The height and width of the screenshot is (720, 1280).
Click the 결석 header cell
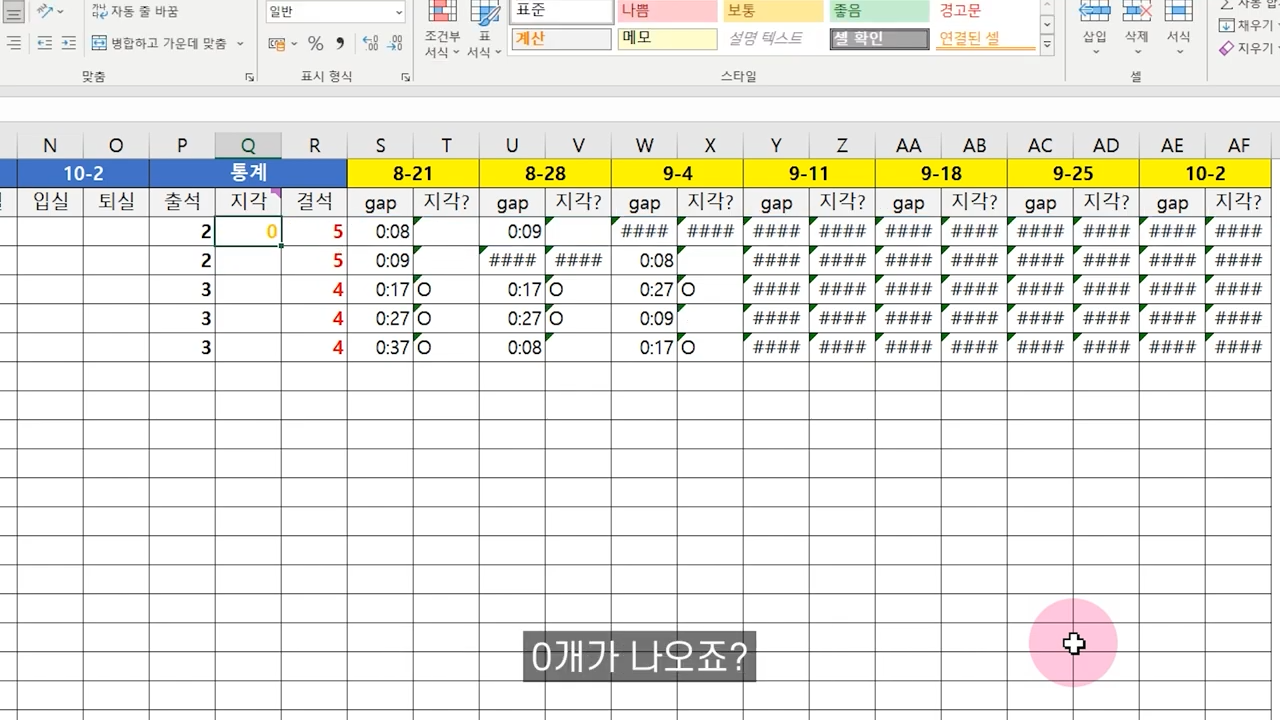pos(314,202)
